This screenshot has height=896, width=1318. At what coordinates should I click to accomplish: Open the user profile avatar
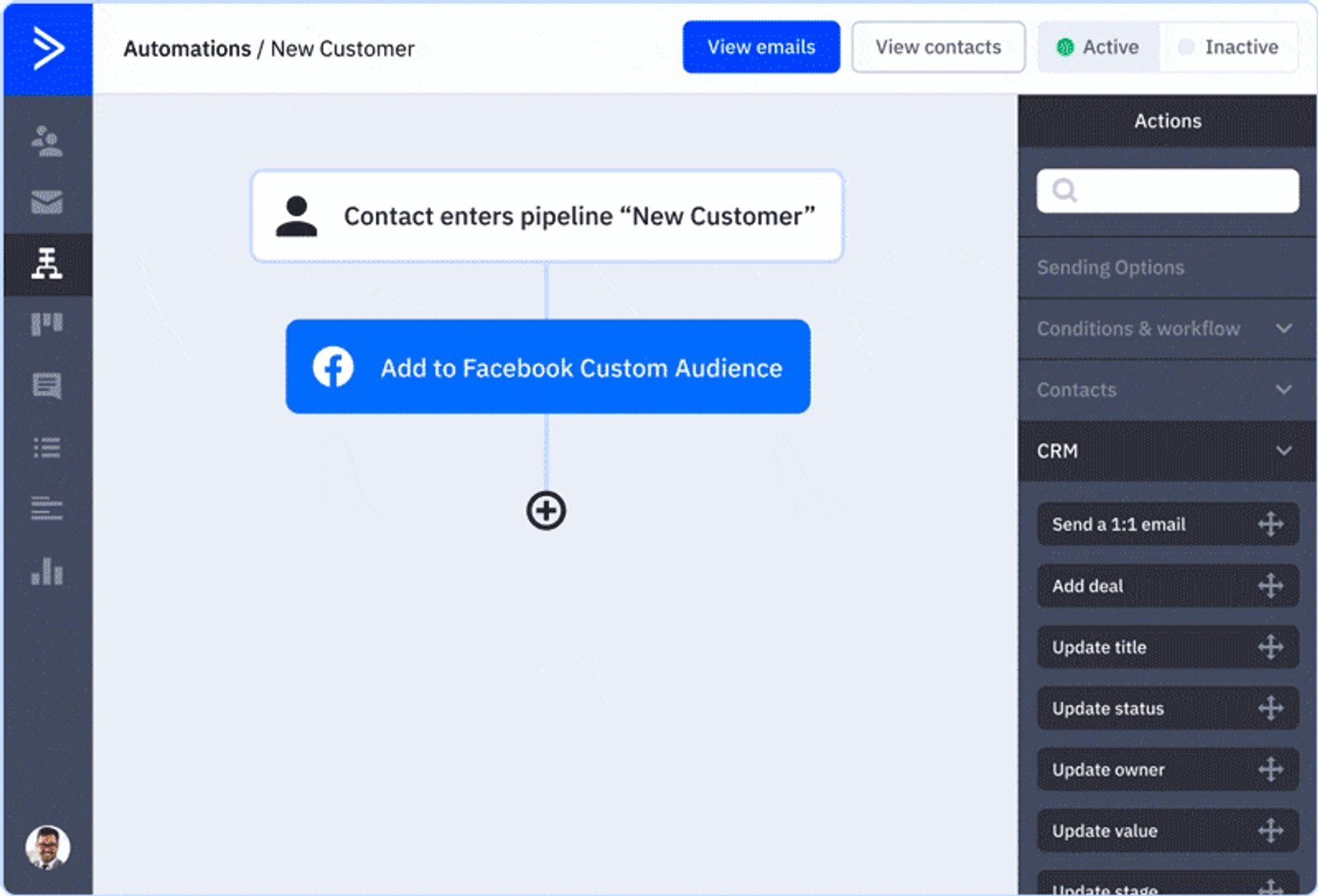point(48,847)
